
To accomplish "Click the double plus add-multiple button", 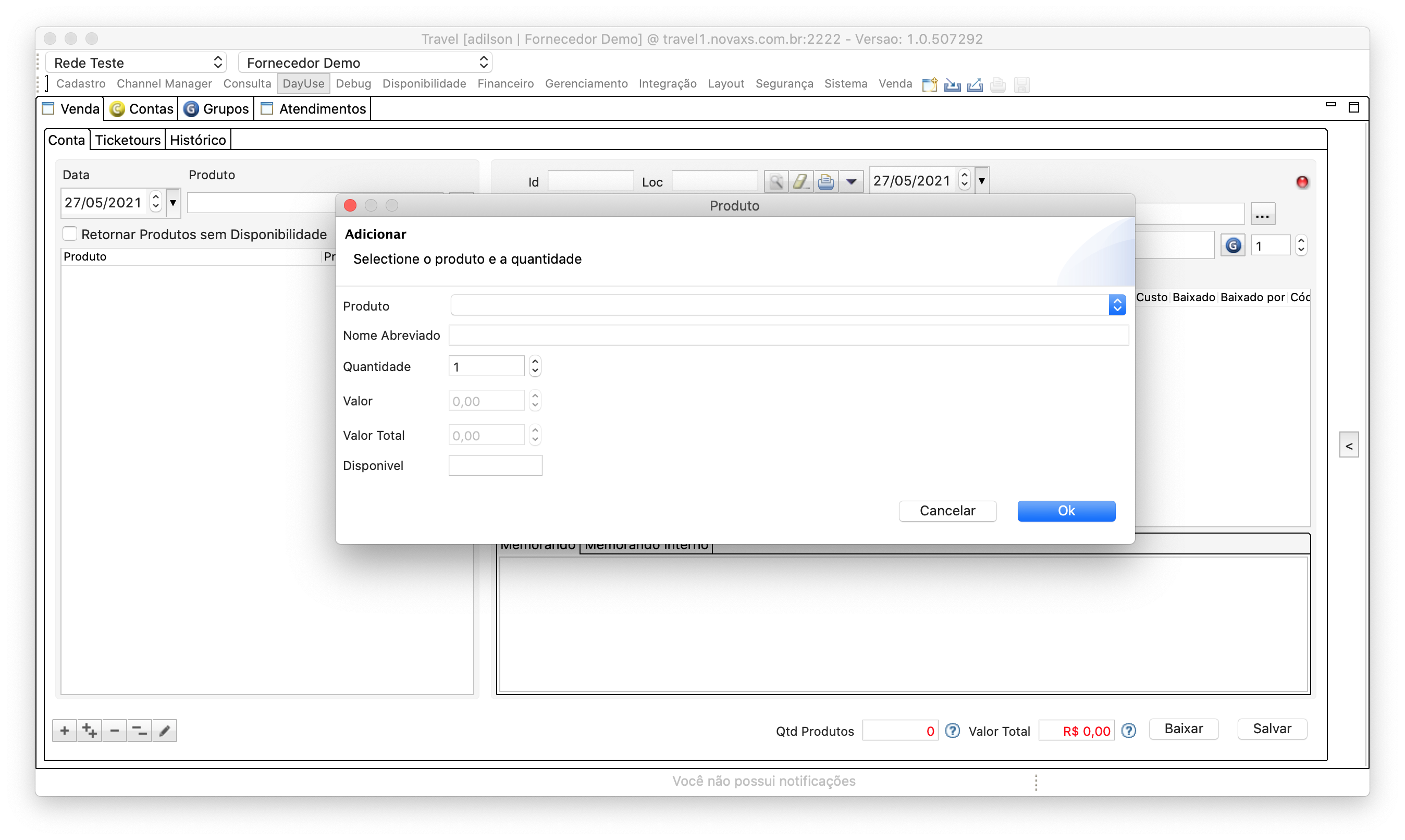I will (x=90, y=731).
